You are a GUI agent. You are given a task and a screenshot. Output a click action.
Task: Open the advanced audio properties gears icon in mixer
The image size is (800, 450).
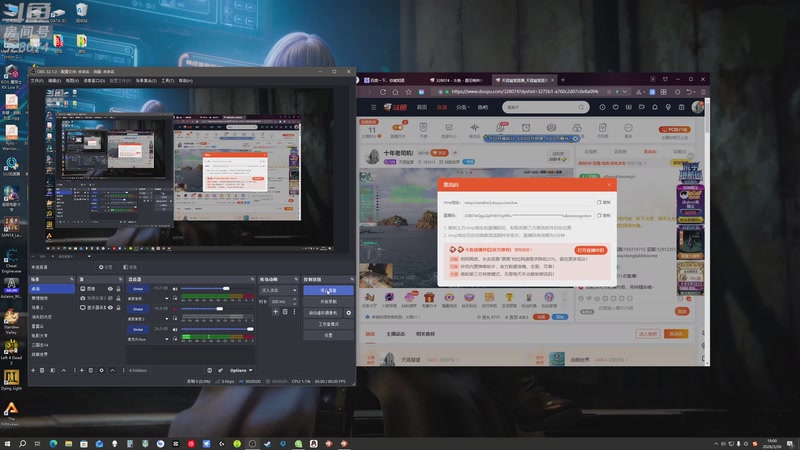pos(220,370)
